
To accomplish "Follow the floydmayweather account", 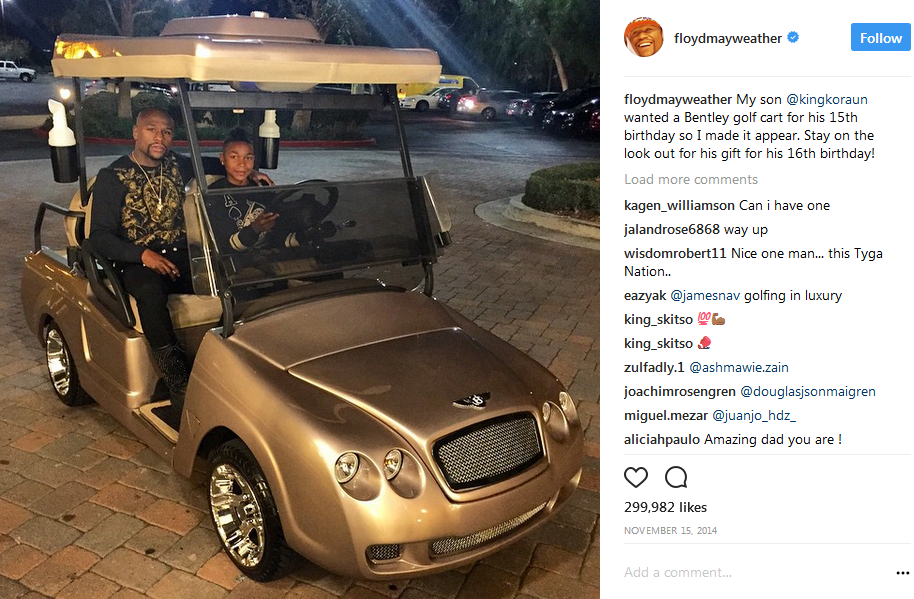I will (x=880, y=38).
